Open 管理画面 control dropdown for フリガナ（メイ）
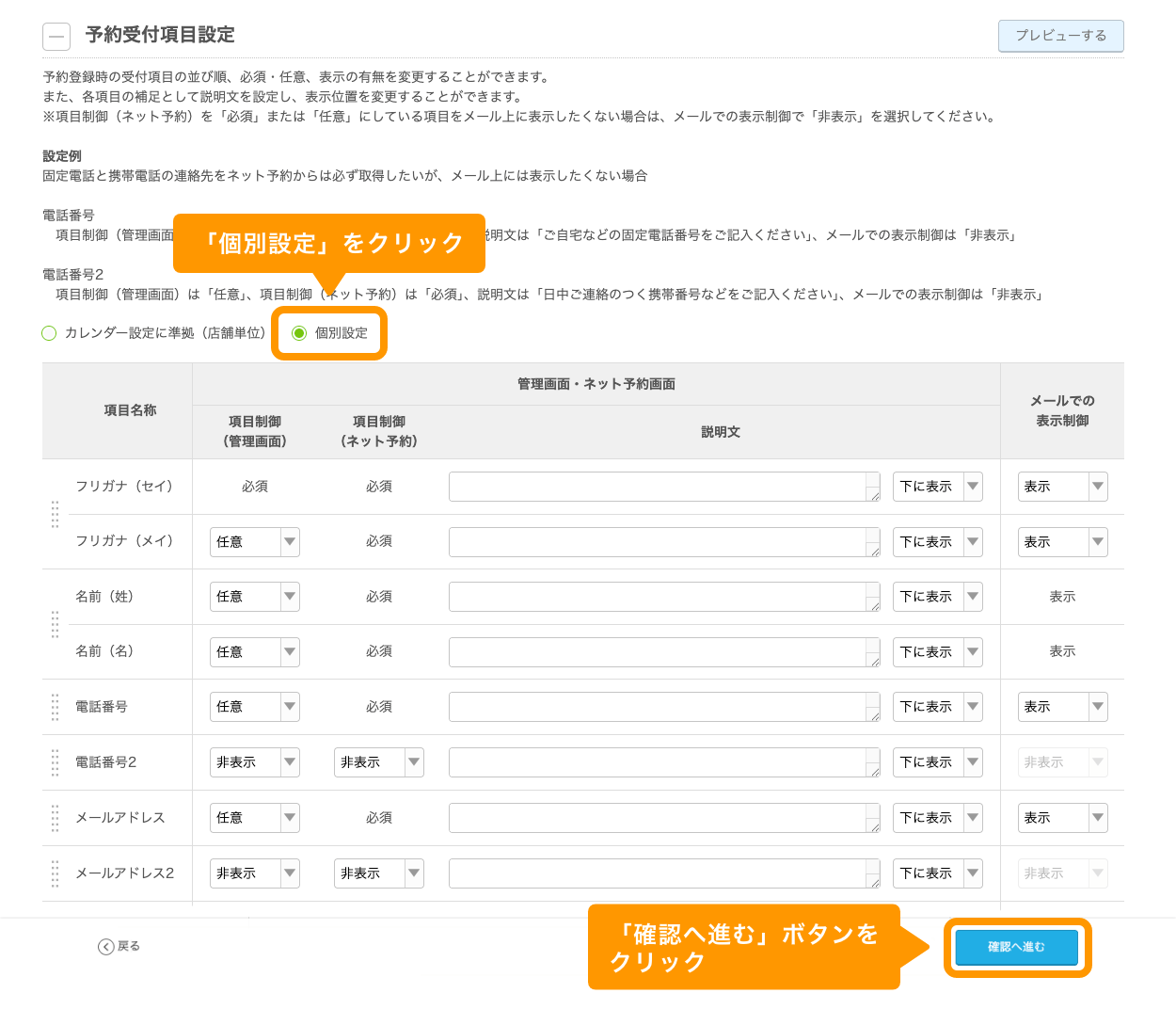1176x1025 pixels. (x=255, y=542)
